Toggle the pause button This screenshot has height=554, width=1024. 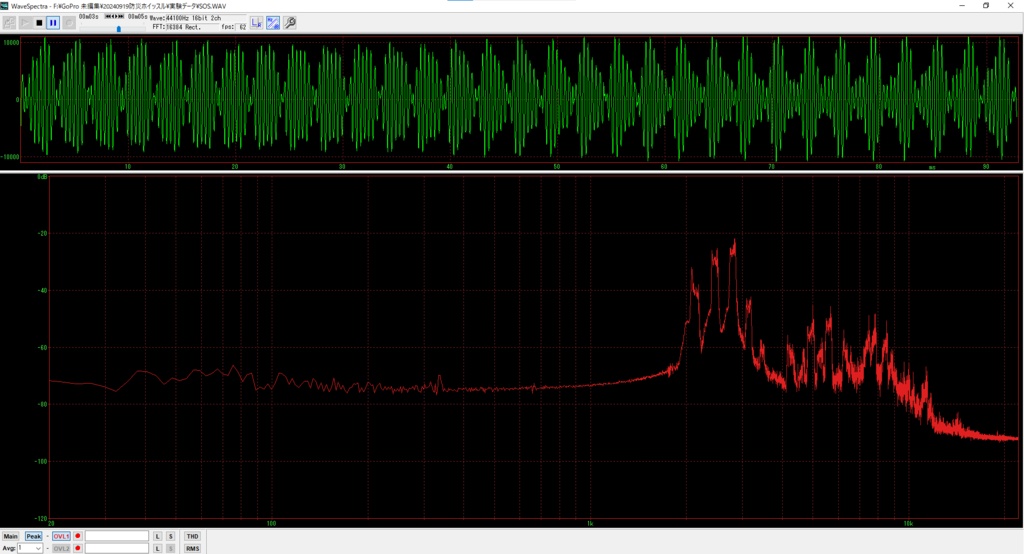53,23
